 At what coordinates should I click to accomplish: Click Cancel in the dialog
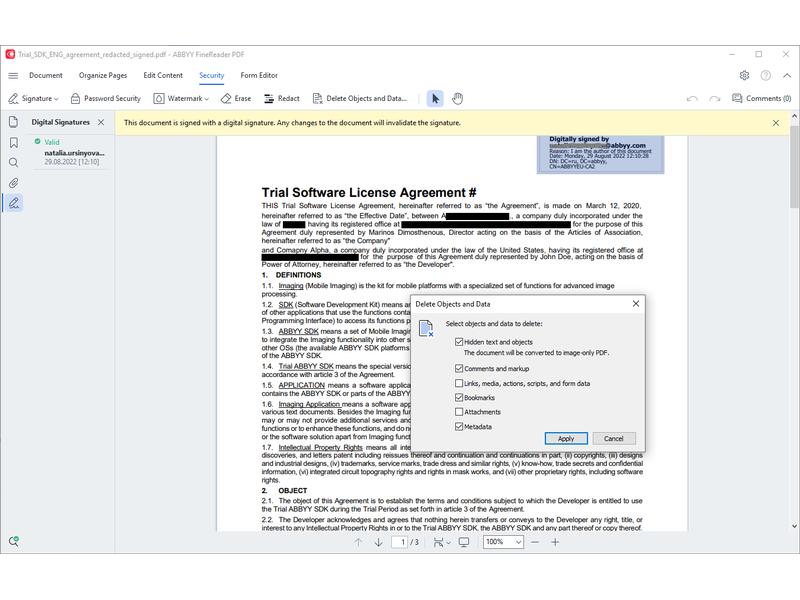click(614, 438)
